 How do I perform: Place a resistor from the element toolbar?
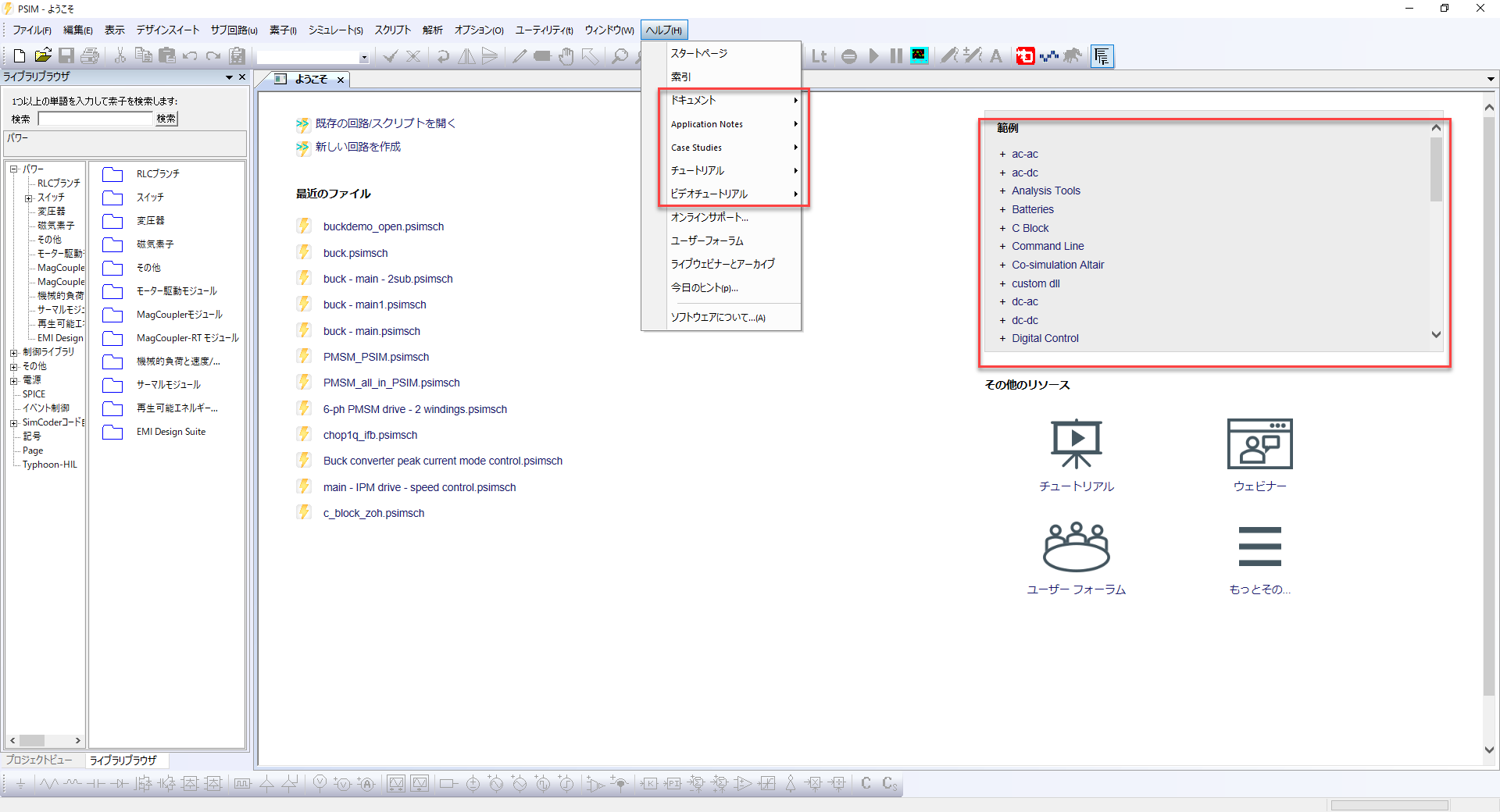pyautogui.click(x=49, y=784)
